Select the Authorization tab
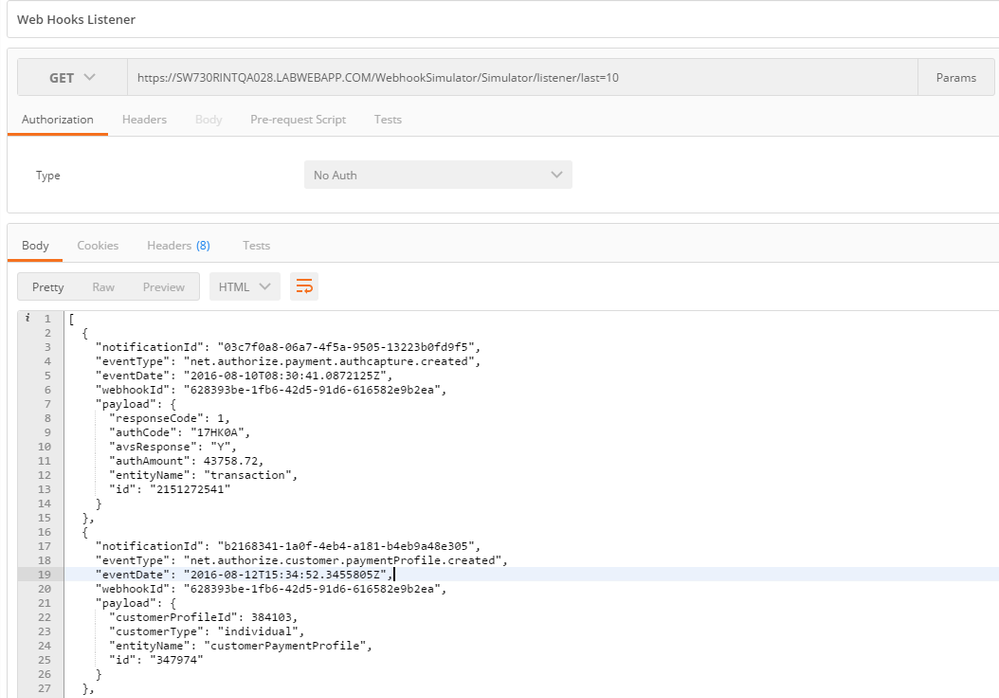Screen dimensions: 999x698 (x=57, y=119)
